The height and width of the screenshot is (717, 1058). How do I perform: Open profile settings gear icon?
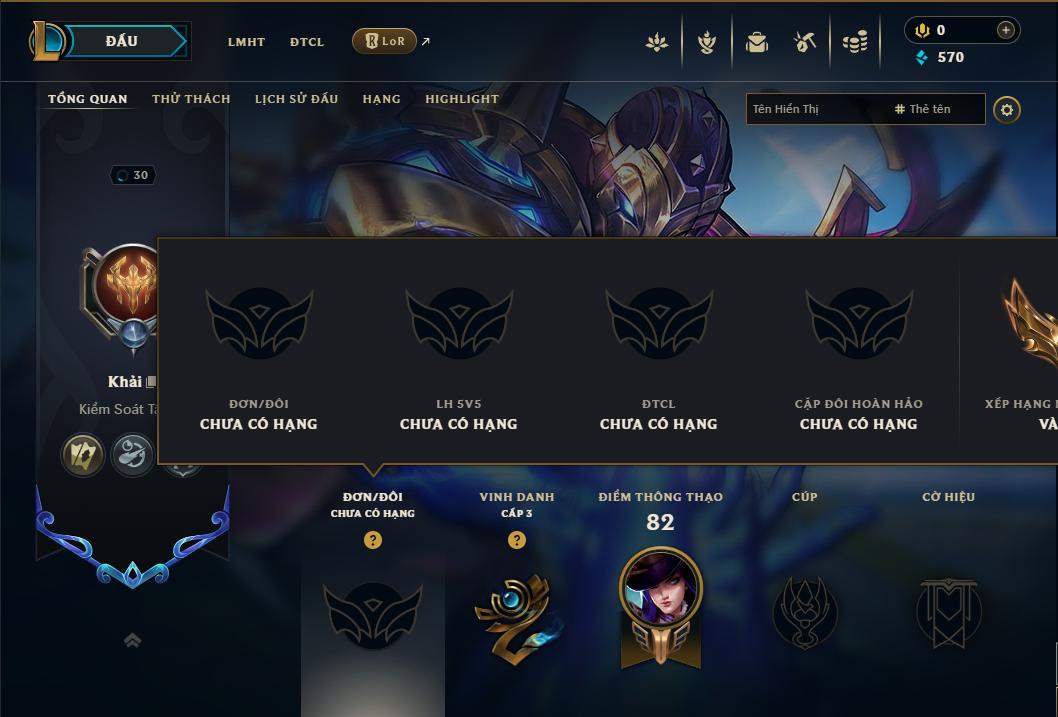[x=1007, y=110]
